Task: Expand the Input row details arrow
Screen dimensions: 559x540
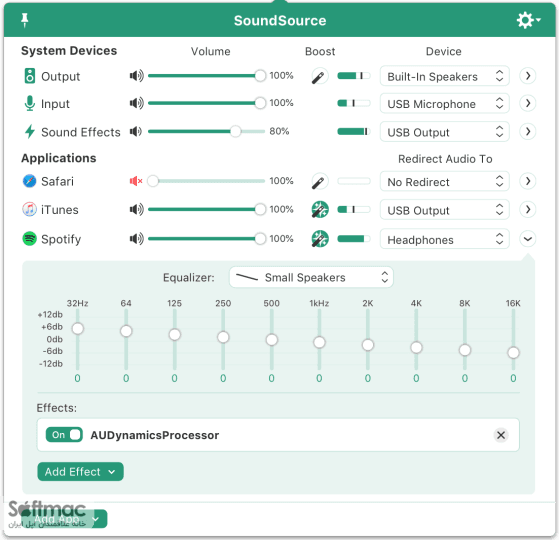Action: click(528, 103)
